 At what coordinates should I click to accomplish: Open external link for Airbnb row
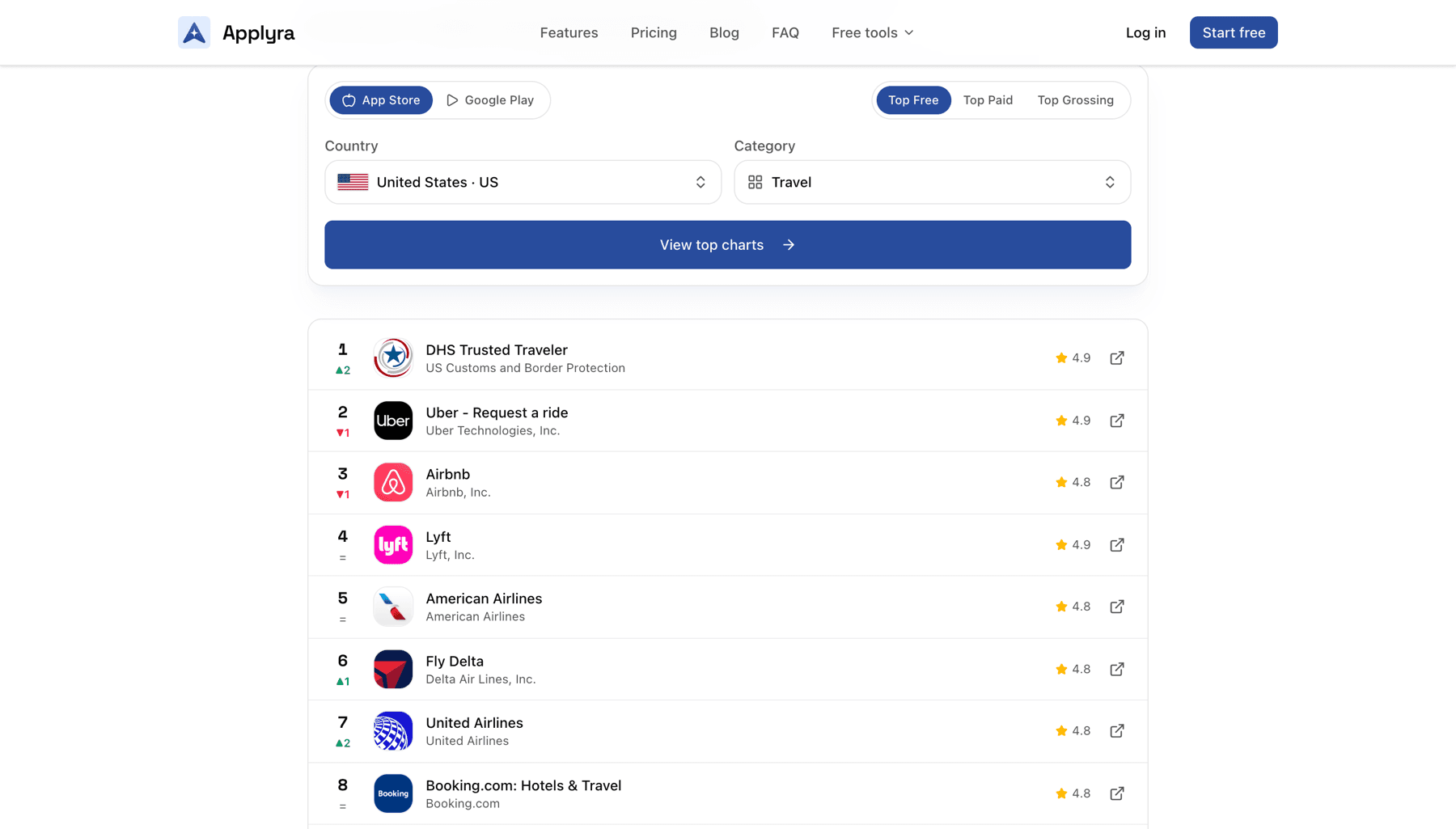[x=1117, y=482]
